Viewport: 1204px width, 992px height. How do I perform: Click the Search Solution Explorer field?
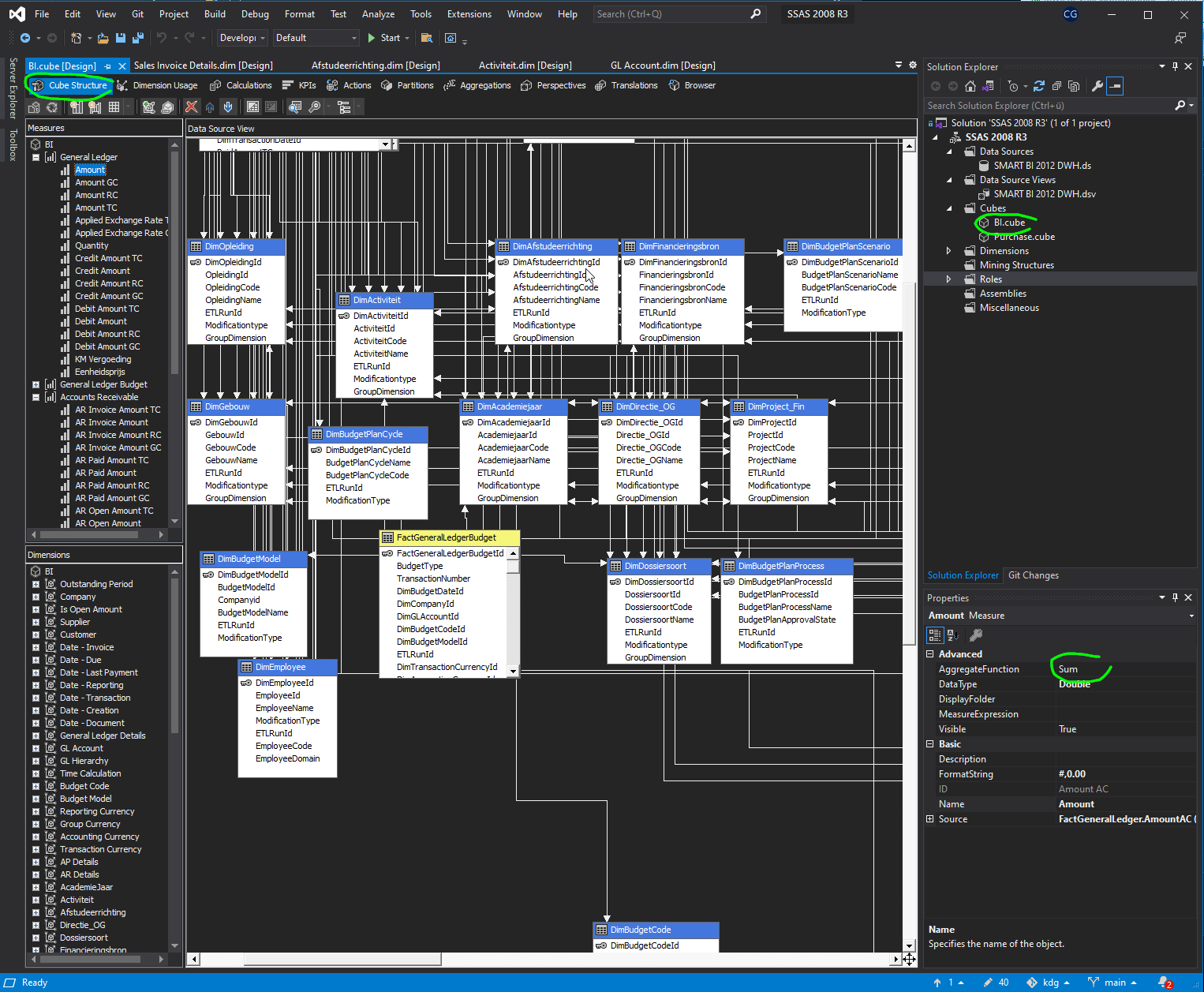click(1060, 105)
